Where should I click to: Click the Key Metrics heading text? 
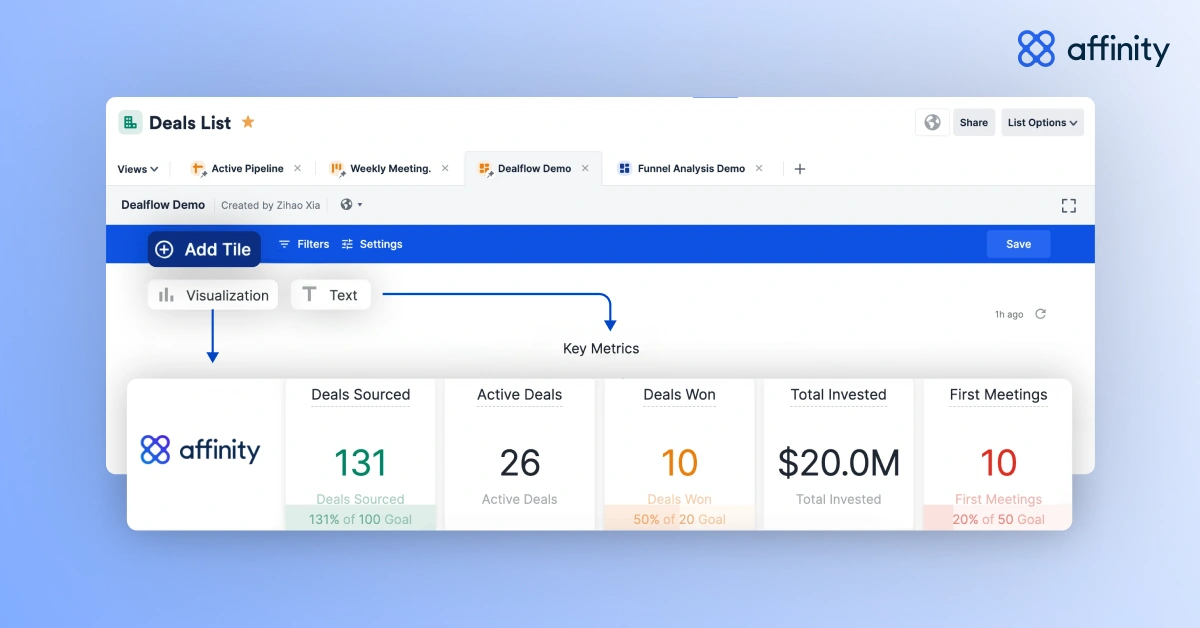(x=601, y=349)
